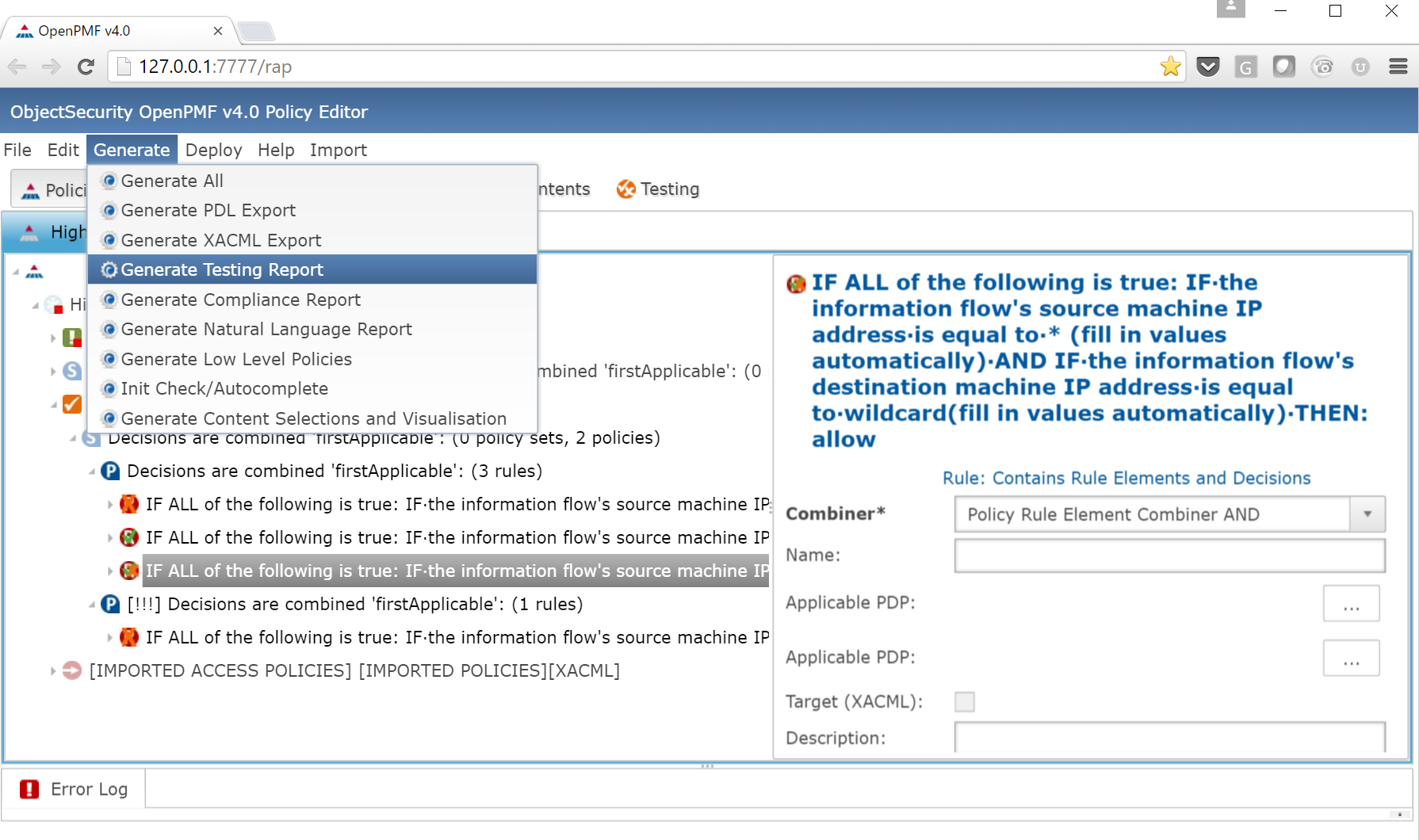Bookmark page with the star icon
Viewport: 1419px width, 840px height.
1170,67
